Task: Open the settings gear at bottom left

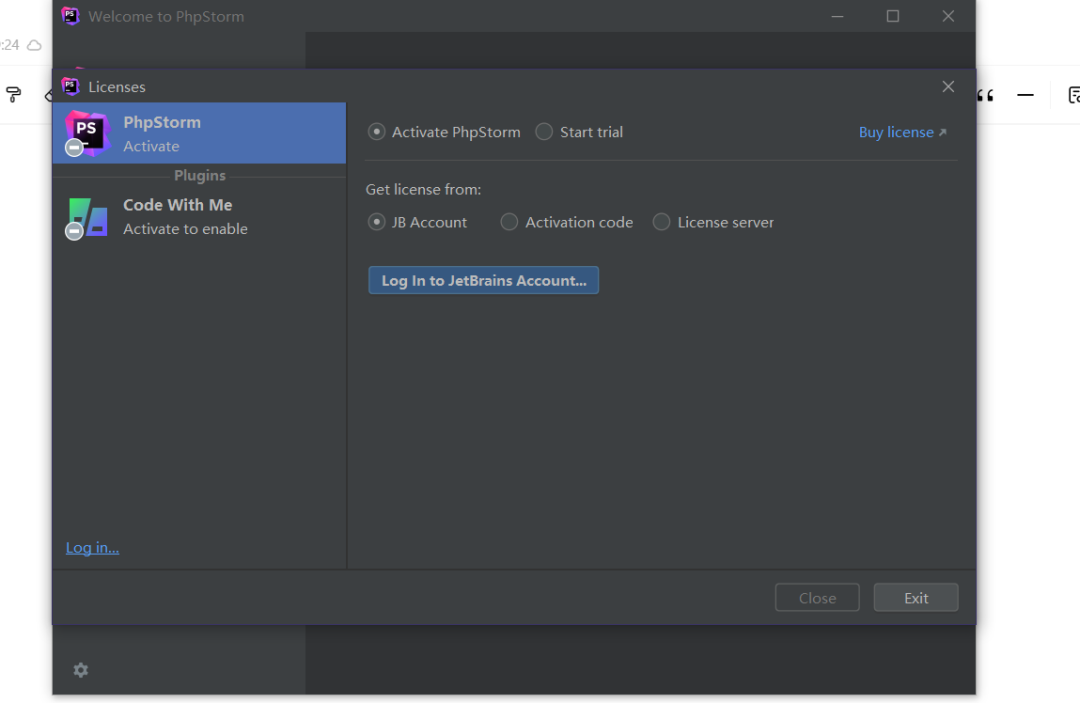Action: click(81, 670)
